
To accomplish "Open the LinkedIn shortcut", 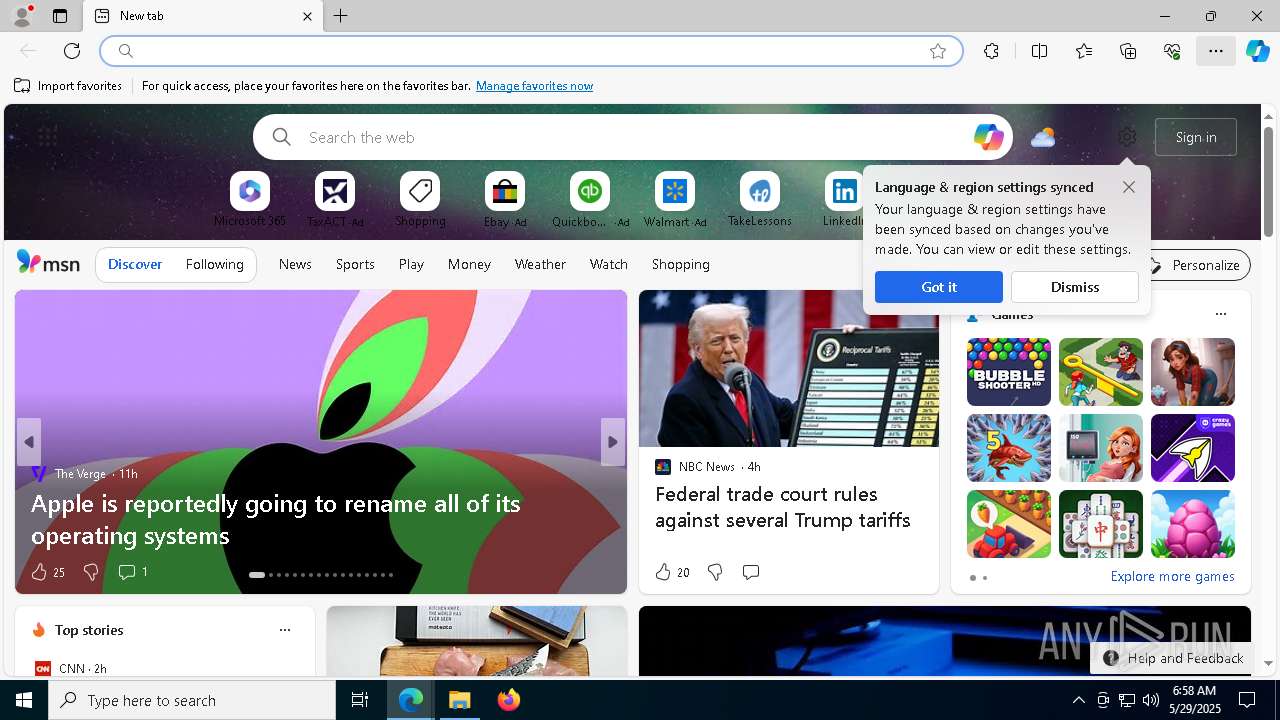I will (x=844, y=200).
